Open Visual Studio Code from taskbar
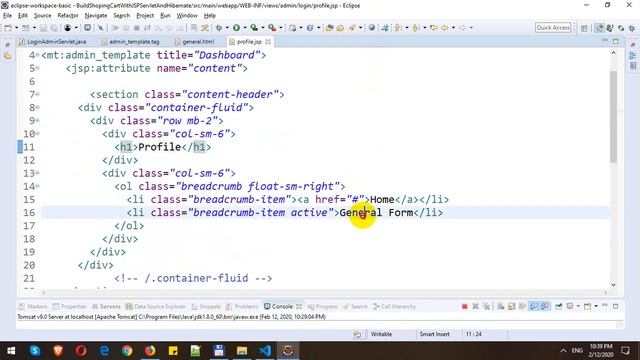Image resolution: width=640 pixels, height=360 pixels. (x=265, y=351)
